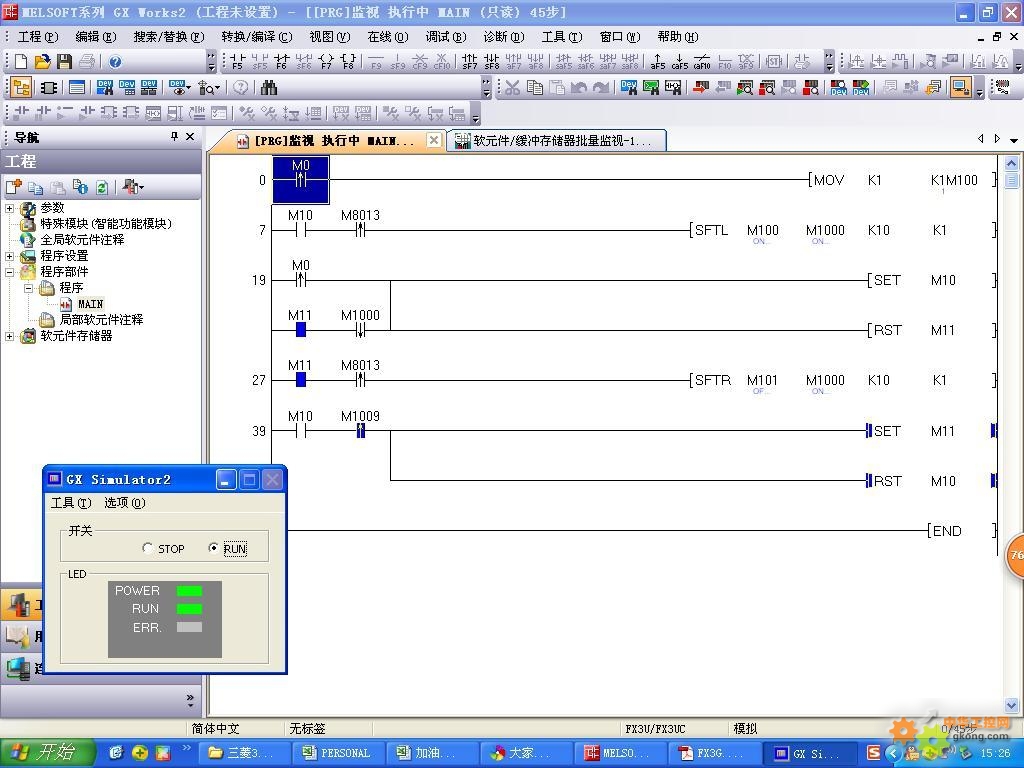Click the copy icon in toolbar
This screenshot has height=768, width=1024.
pyautogui.click(x=535, y=87)
